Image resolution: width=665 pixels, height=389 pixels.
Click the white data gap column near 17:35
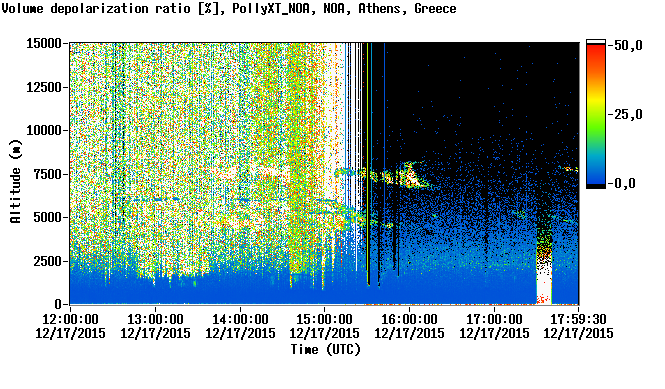[544, 284]
